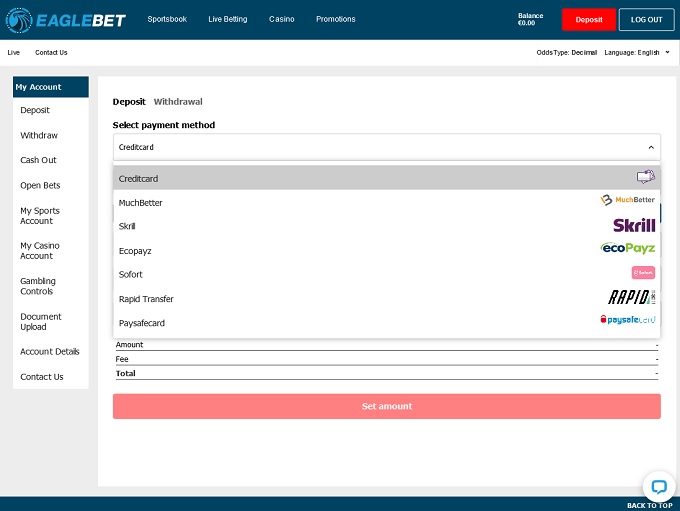Click the EagleBet logo
Image resolution: width=680 pixels, height=511 pixels.
[x=66, y=19]
